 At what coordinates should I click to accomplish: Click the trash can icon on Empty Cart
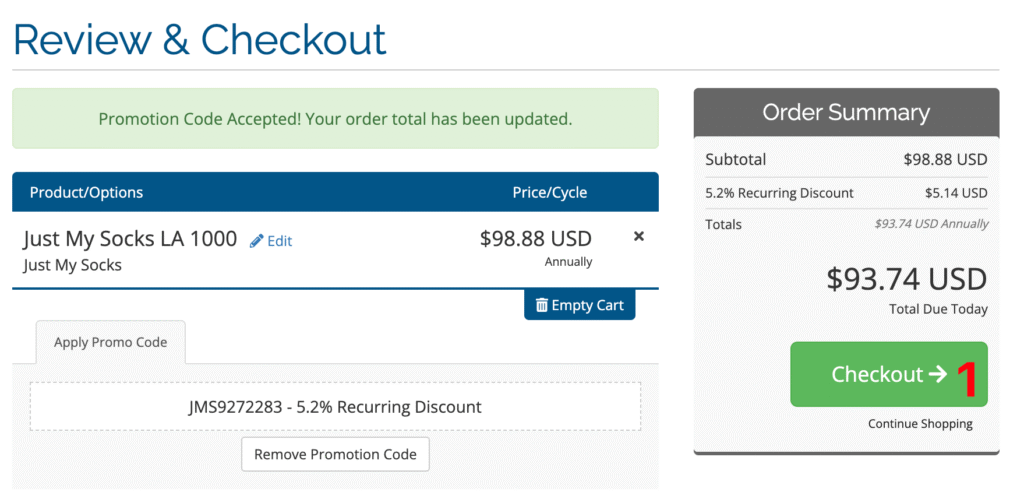tap(541, 305)
